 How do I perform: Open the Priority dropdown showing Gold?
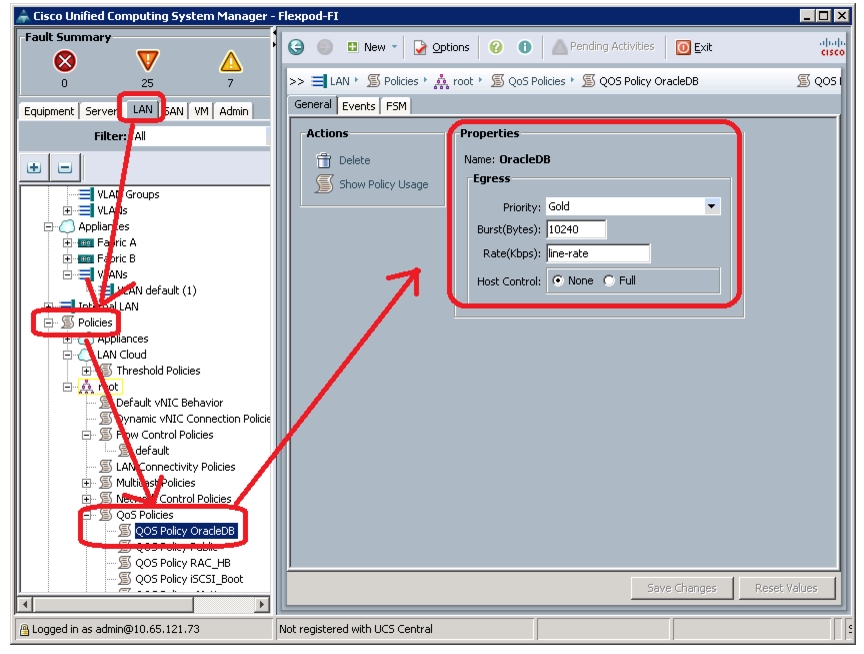pyautogui.click(x=633, y=207)
